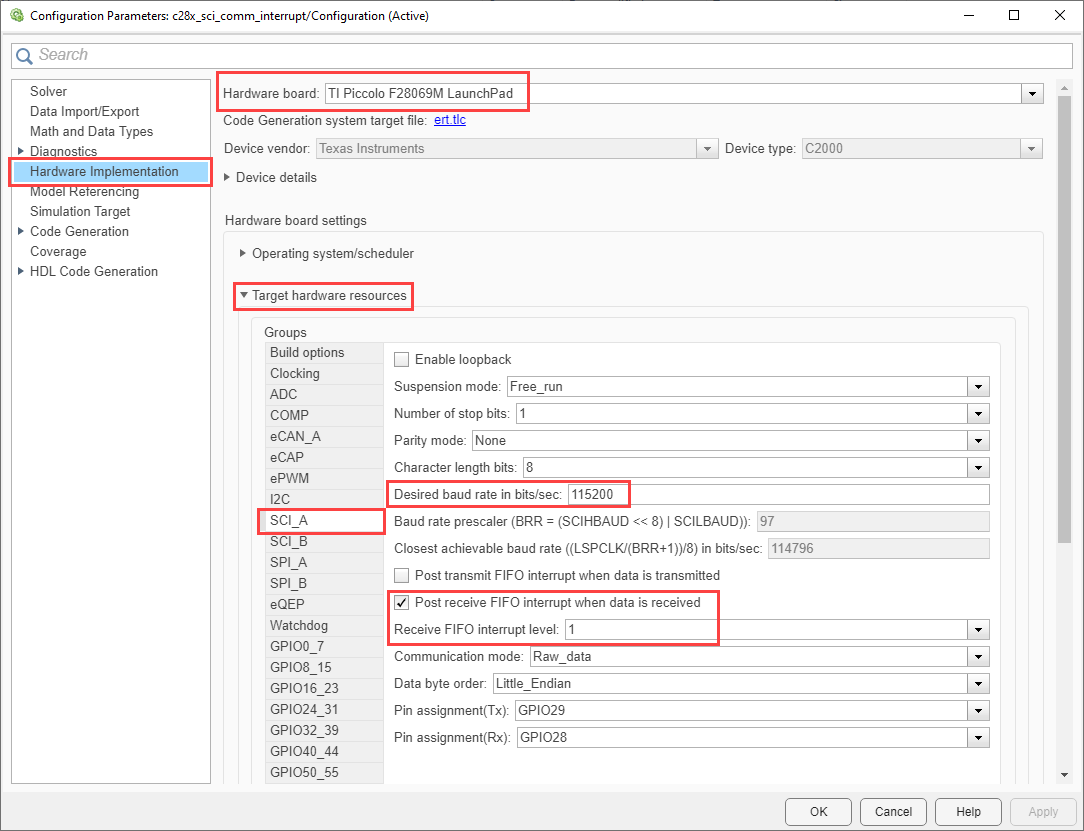Open Communication mode dropdown
This screenshot has height=831, width=1084.
pyautogui.click(x=978, y=656)
